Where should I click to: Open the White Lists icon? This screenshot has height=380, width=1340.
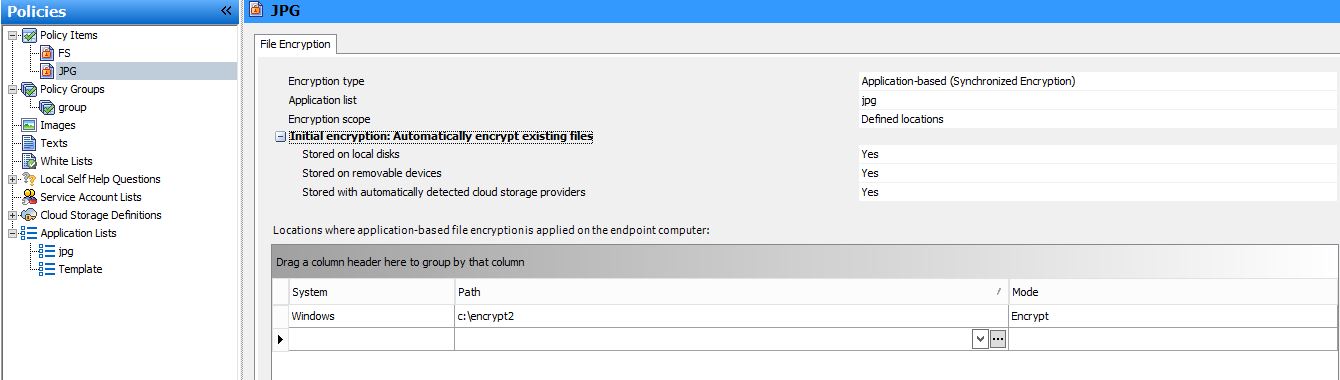pyautogui.click(x=29, y=161)
